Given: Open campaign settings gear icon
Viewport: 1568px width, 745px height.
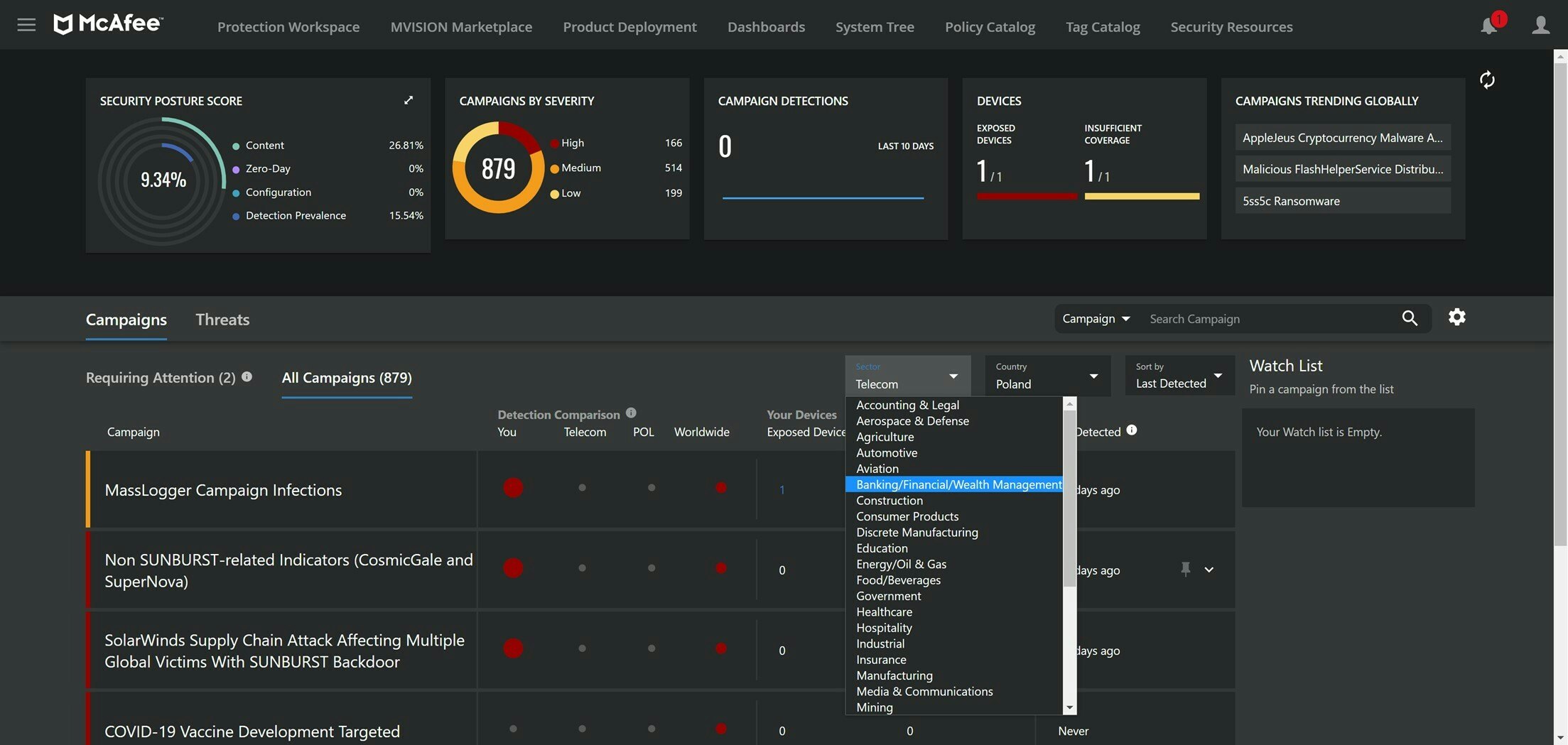Looking at the screenshot, I should (1457, 317).
